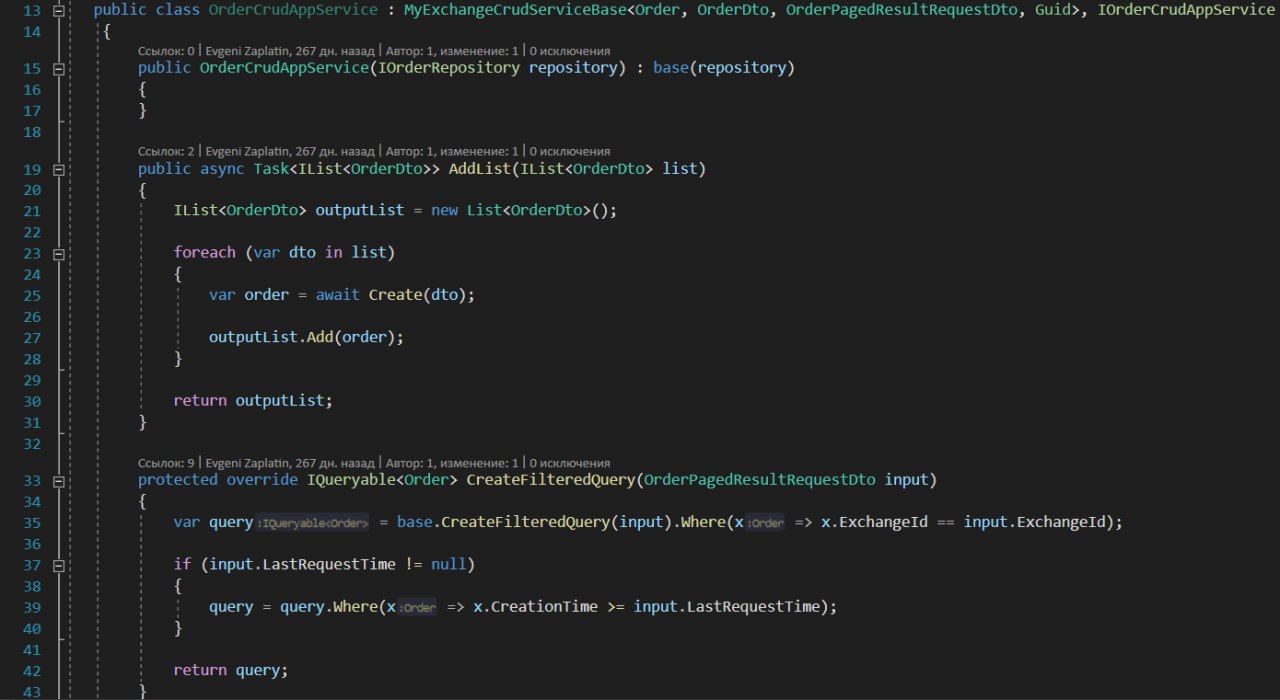Click ':Order' inline hint on line 39
The width and height of the screenshot is (1280, 700).
418,607
